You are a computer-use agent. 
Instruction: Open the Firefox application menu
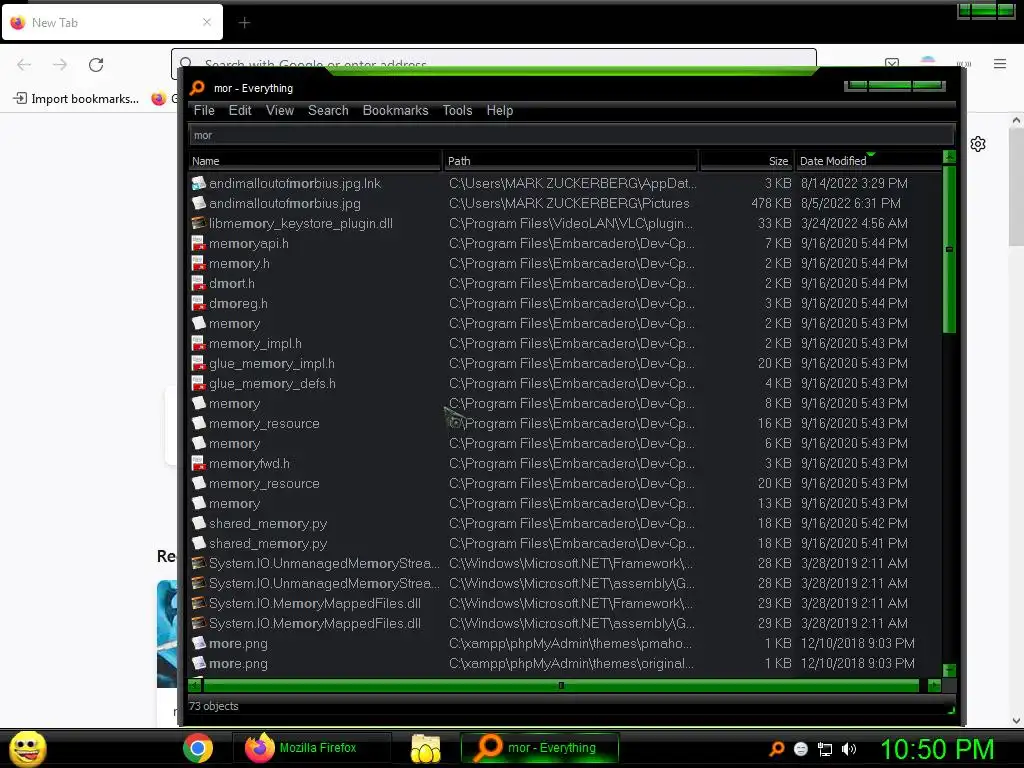1000,64
